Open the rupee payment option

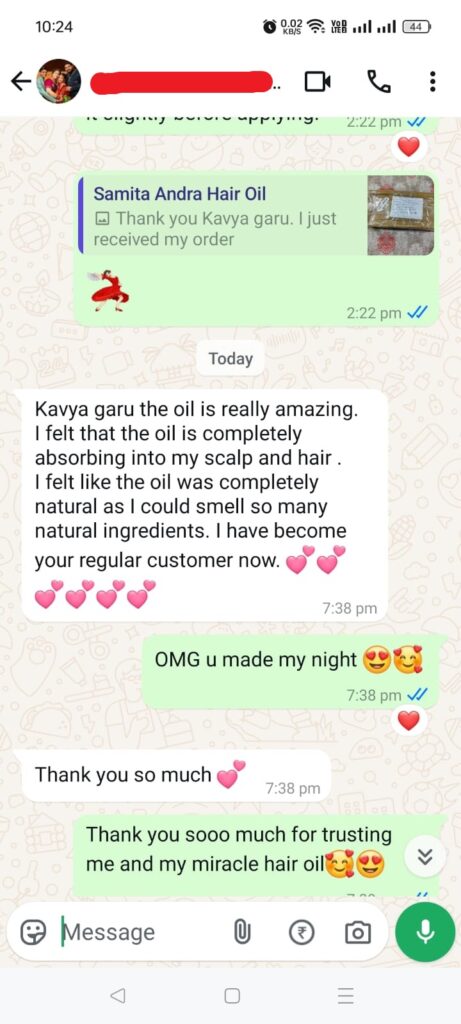click(x=301, y=933)
